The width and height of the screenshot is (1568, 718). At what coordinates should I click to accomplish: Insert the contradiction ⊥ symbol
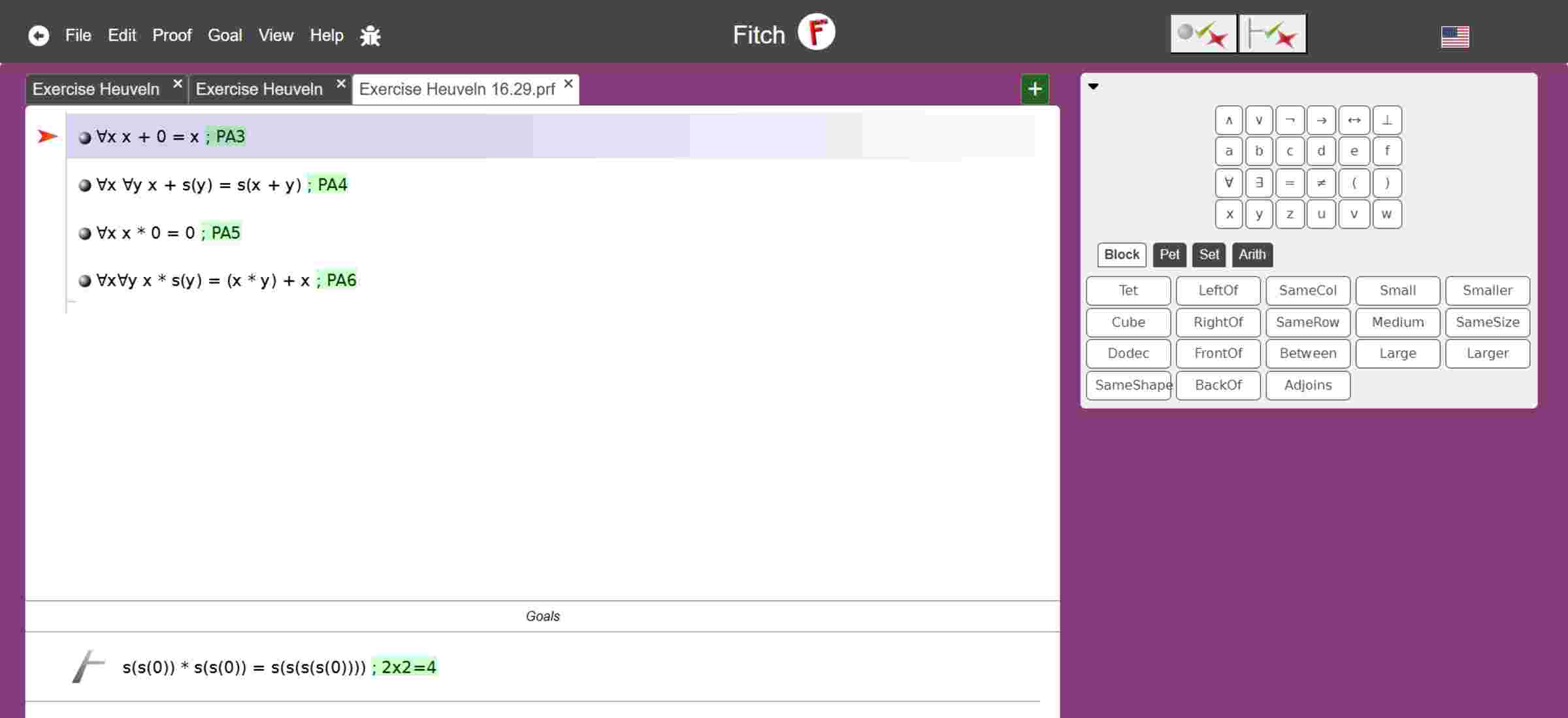pyautogui.click(x=1386, y=120)
